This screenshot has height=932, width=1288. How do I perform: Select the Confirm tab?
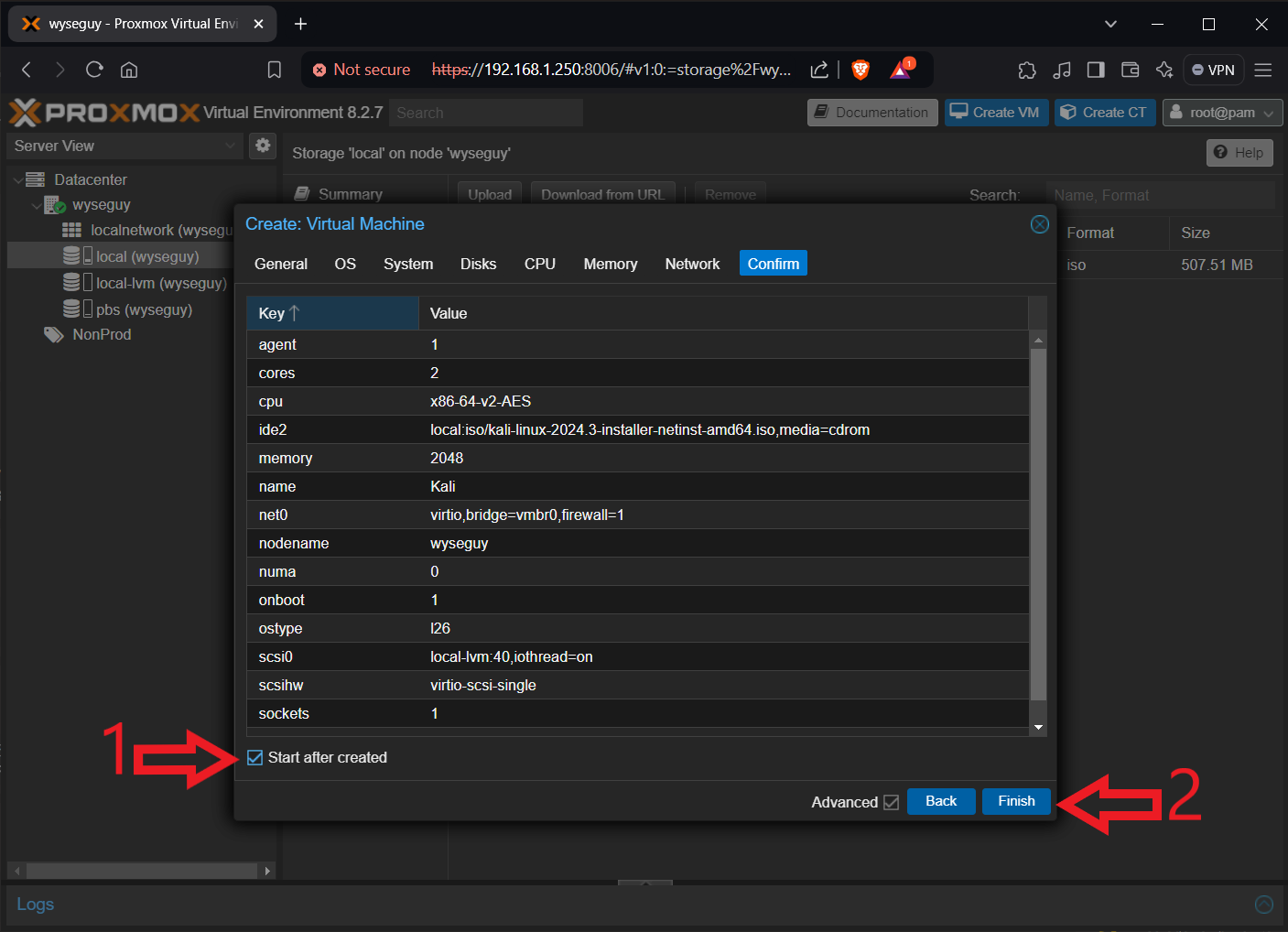coord(774,264)
